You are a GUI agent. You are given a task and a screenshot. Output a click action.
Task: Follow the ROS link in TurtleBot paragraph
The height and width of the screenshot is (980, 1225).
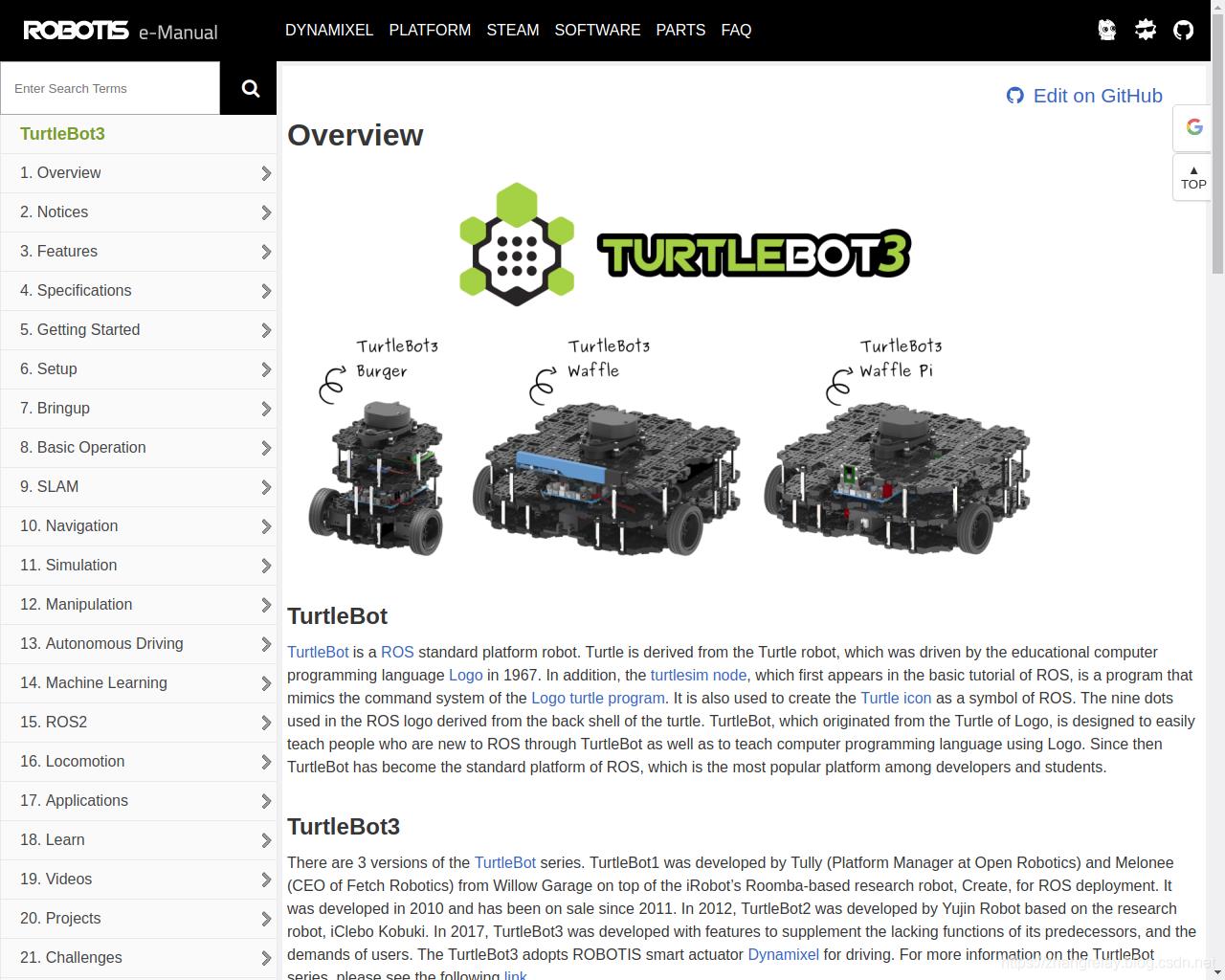[x=397, y=652]
